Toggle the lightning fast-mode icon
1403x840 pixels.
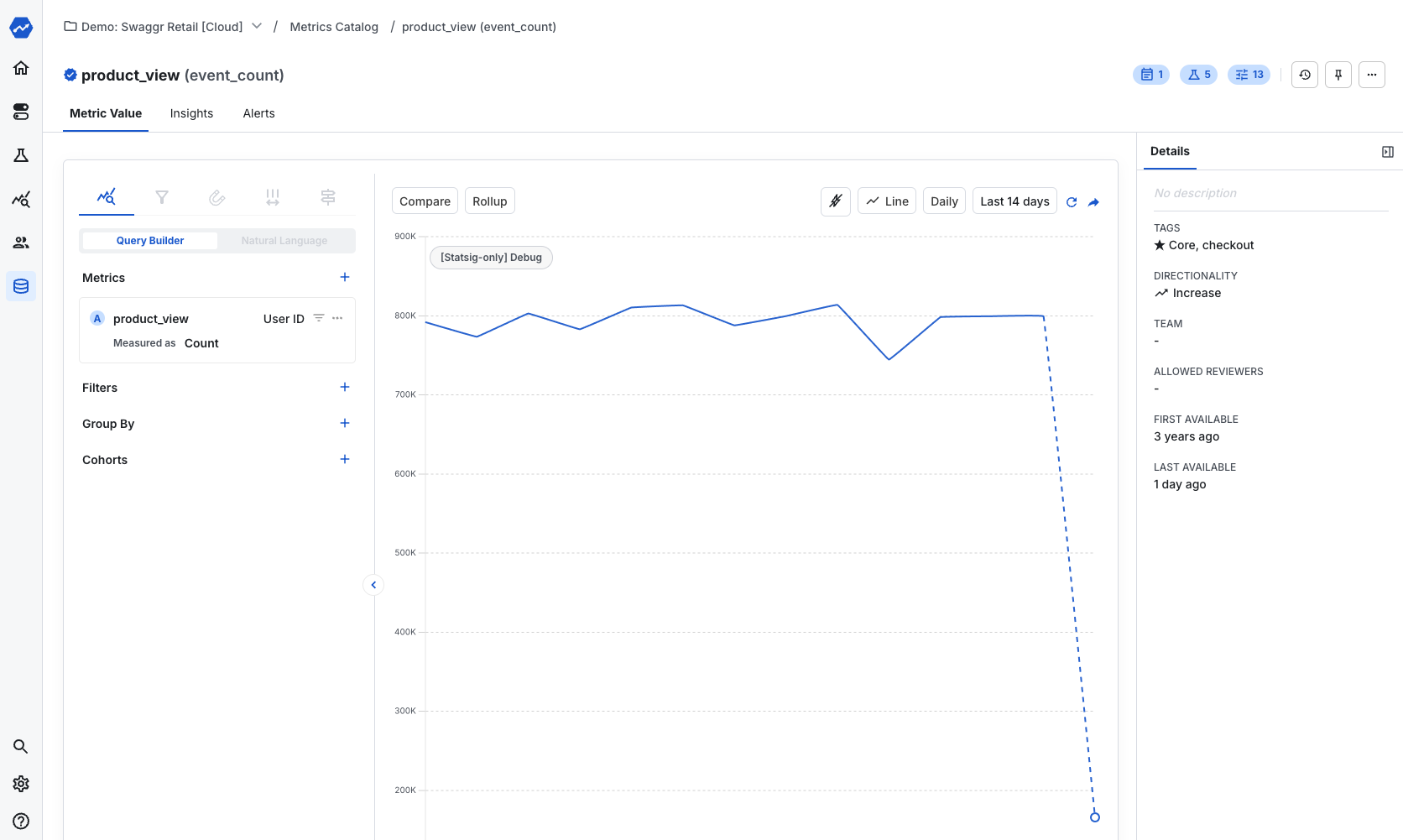(836, 201)
